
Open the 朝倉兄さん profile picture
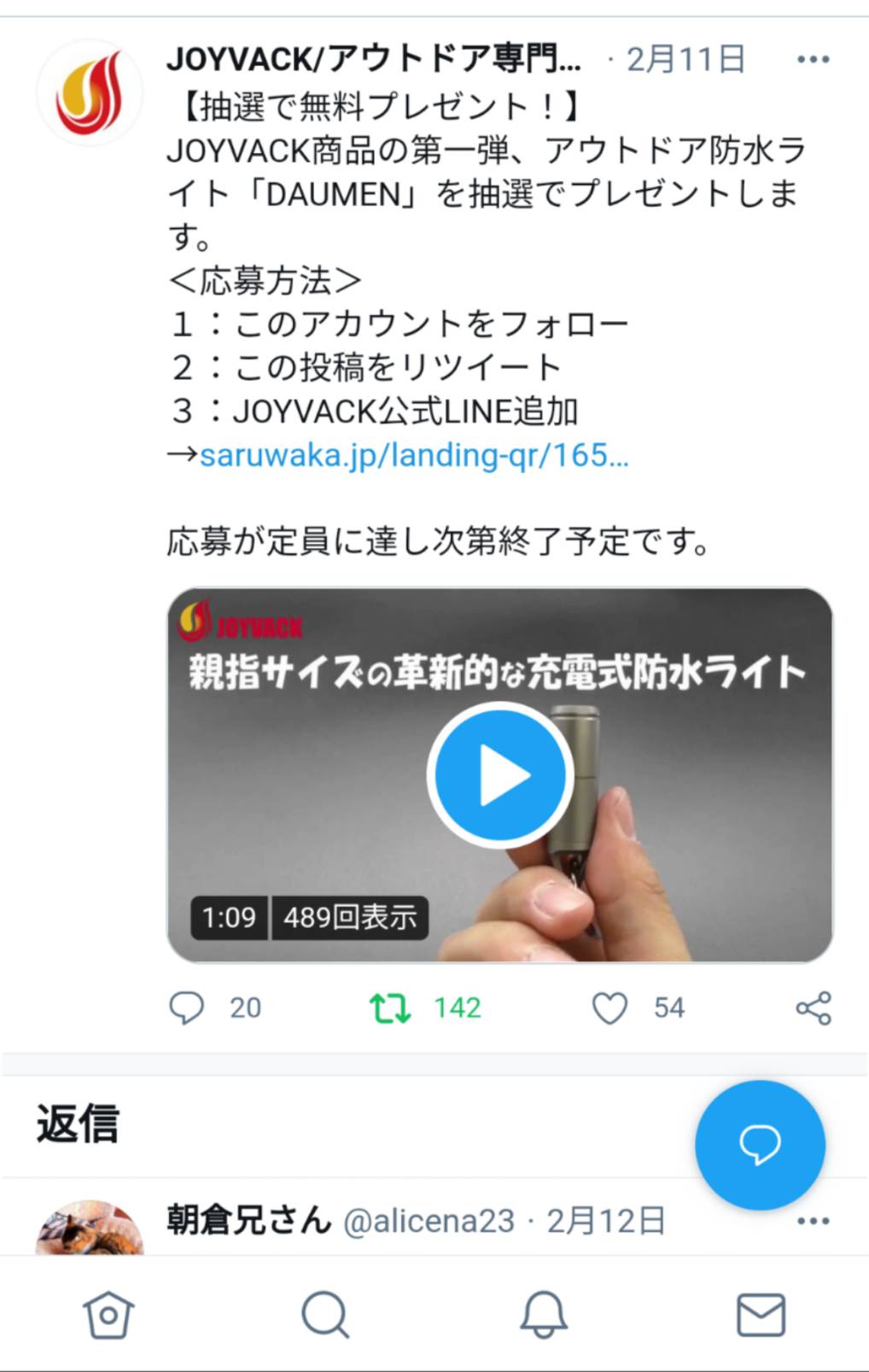pos(90,1228)
